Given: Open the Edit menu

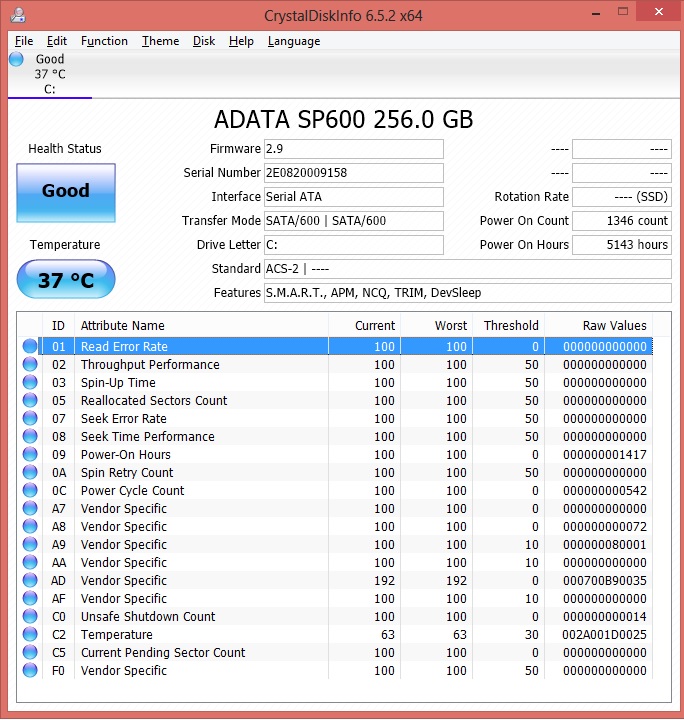Looking at the screenshot, I should click(56, 41).
